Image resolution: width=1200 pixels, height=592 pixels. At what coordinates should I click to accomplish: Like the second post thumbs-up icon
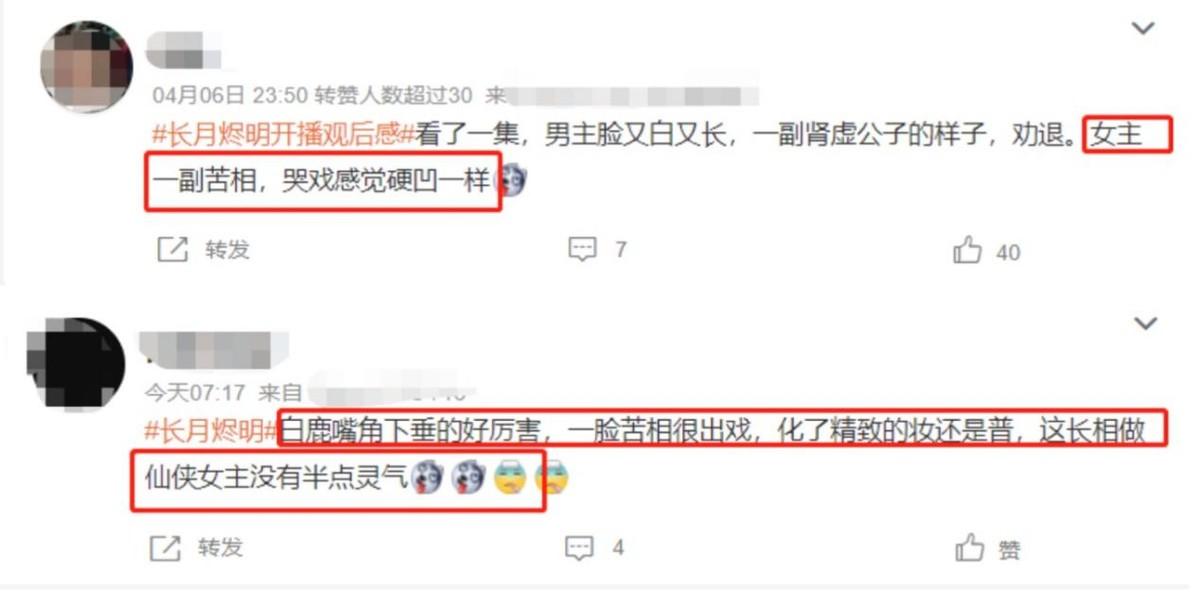969,548
